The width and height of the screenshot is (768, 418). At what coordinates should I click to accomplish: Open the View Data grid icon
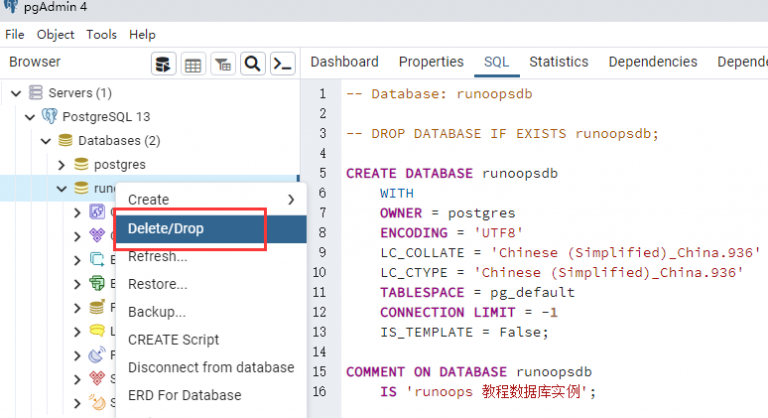click(x=193, y=64)
